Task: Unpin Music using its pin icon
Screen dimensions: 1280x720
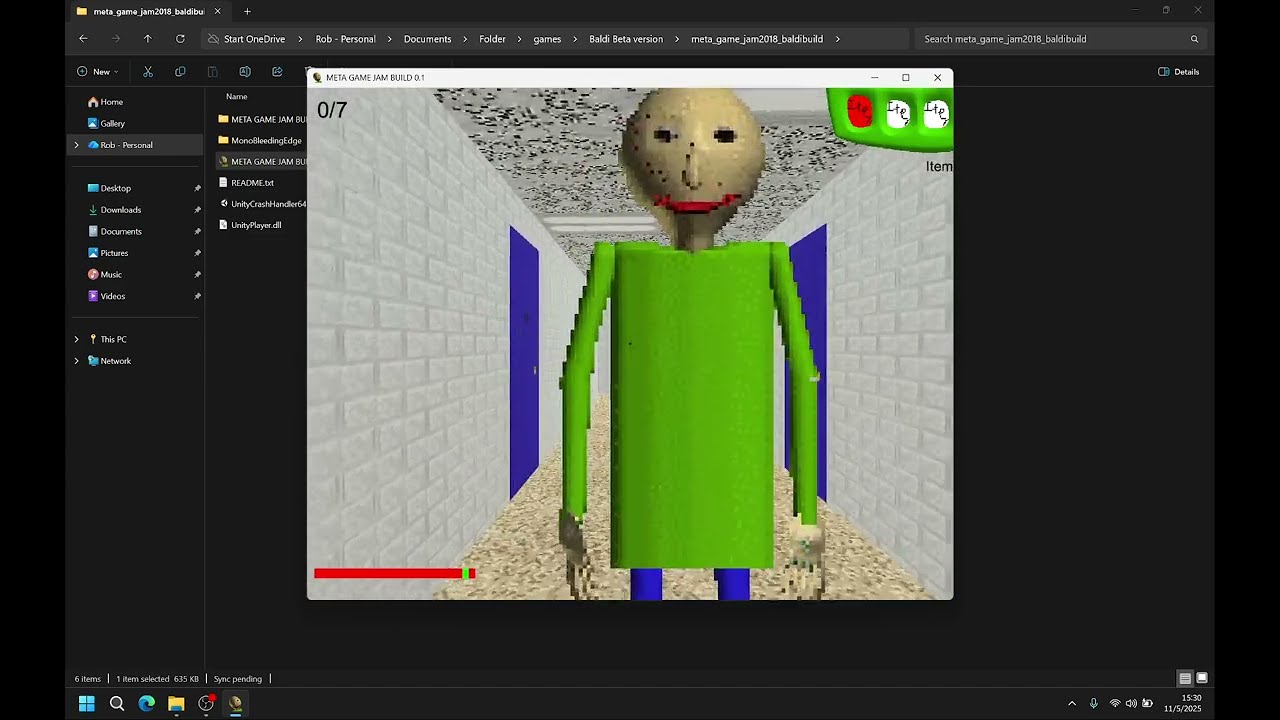Action: (197, 274)
